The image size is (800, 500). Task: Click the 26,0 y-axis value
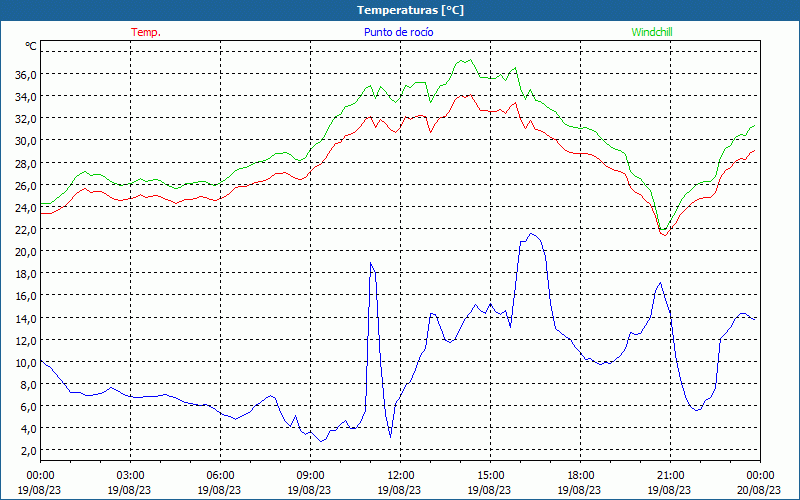coord(26,185)
